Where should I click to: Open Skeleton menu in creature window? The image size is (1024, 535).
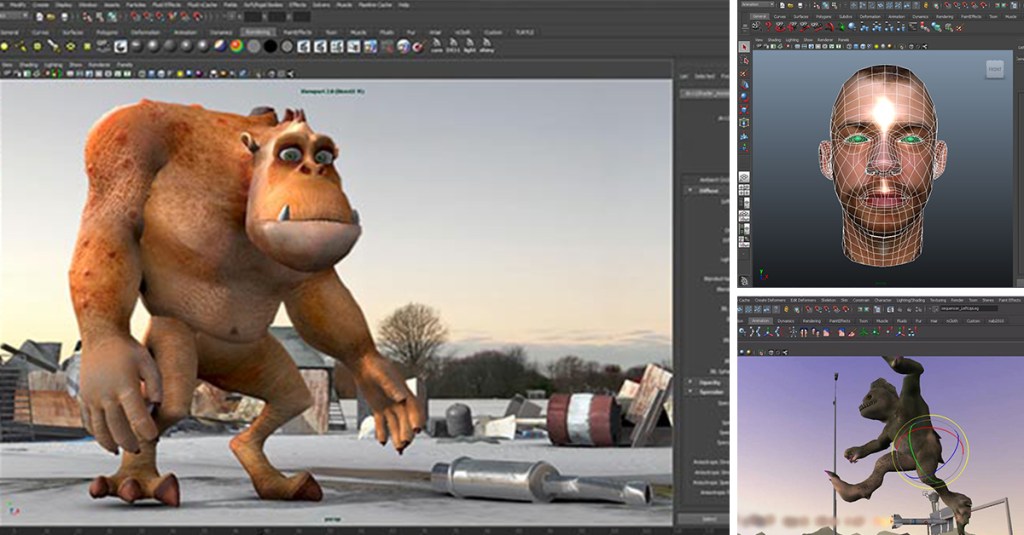click(828, 300)
